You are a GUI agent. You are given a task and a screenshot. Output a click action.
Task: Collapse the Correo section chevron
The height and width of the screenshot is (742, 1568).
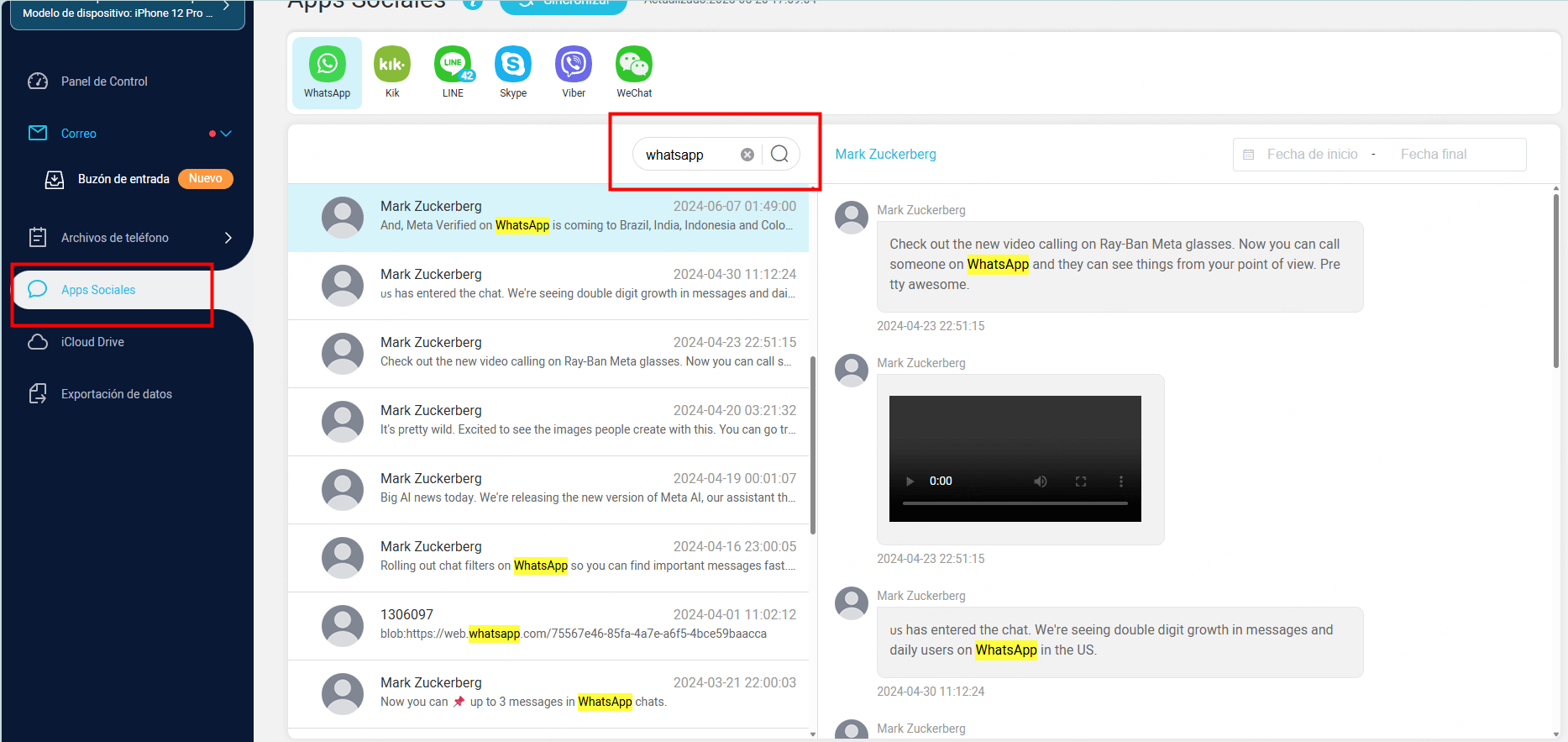click(x=226, y=134)
